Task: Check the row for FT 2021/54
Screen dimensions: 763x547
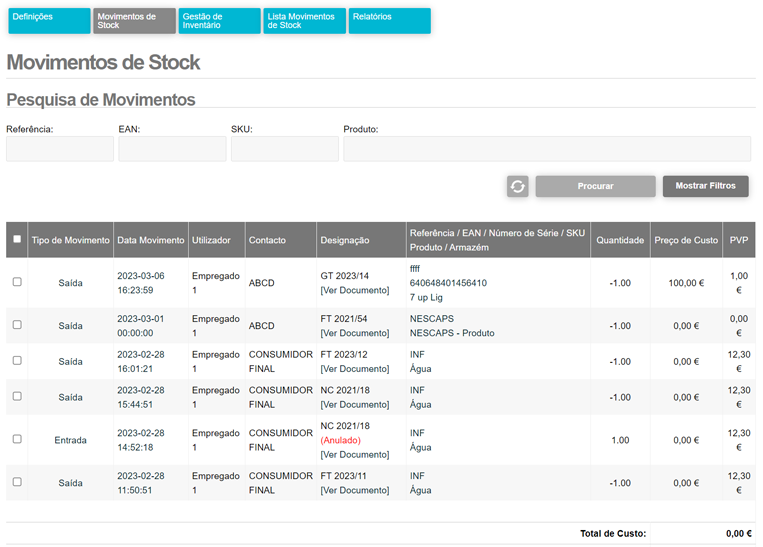Action: 17,325
